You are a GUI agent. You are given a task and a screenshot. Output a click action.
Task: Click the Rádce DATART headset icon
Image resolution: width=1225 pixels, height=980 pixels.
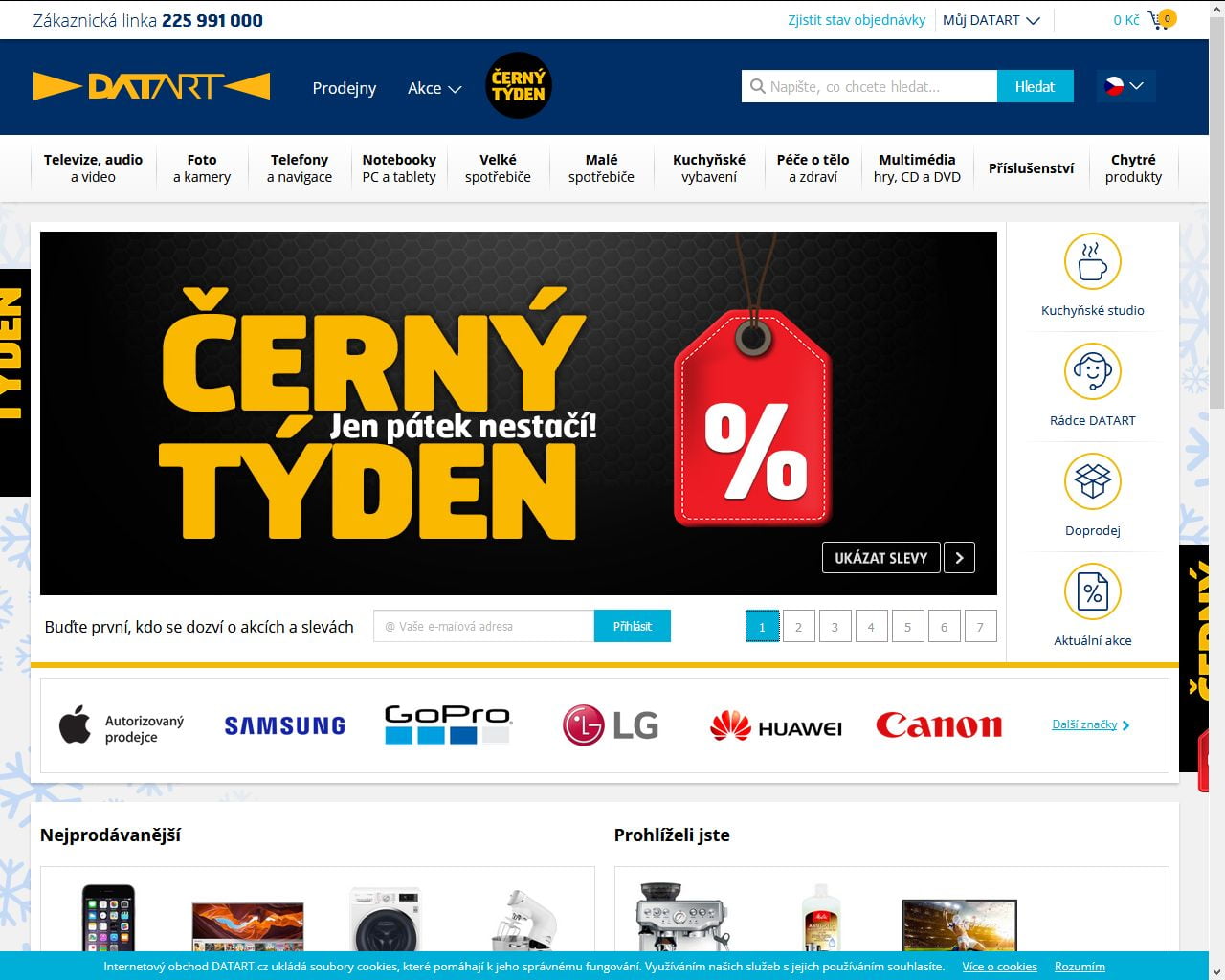(x=1092, y=371)
